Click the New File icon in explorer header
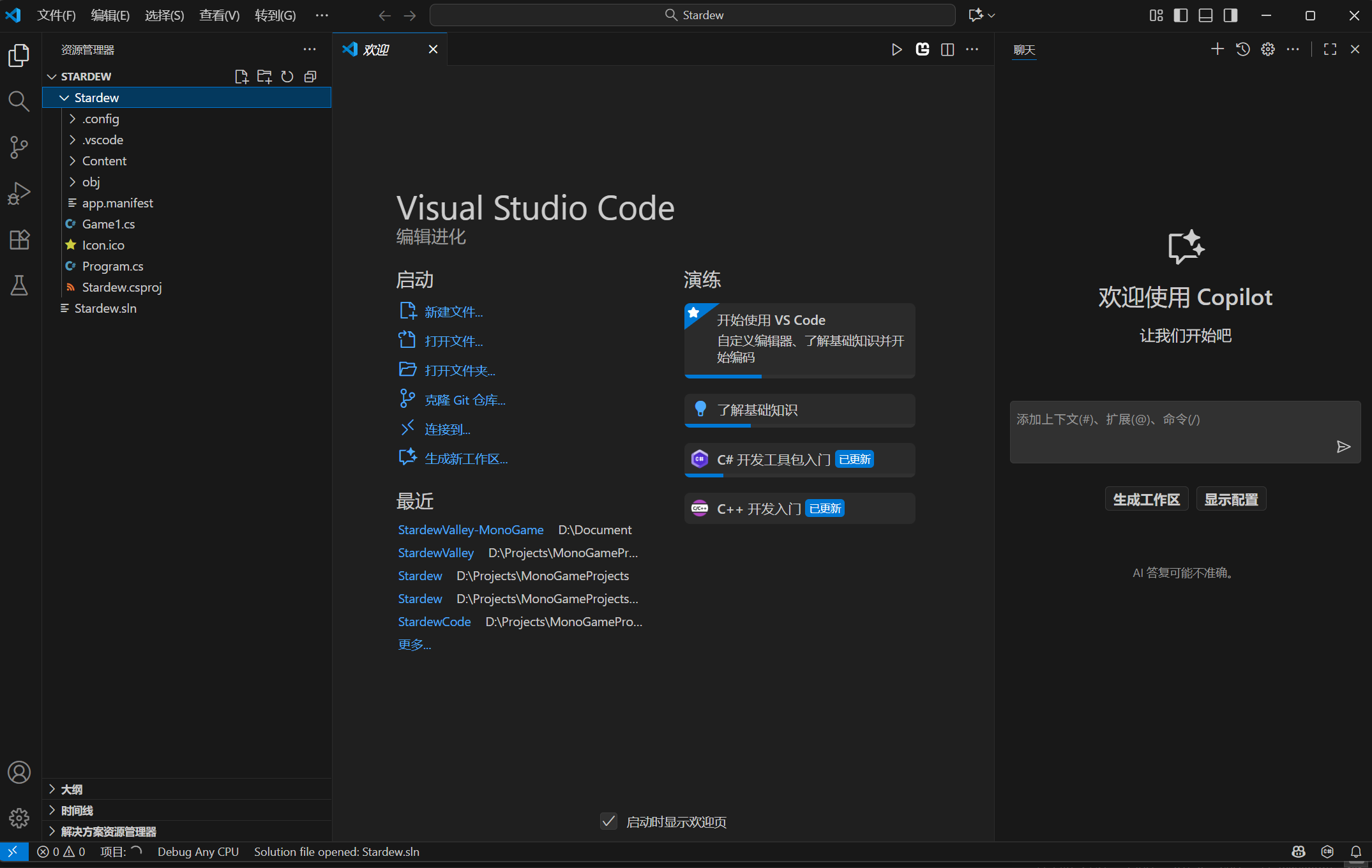 [x=241, y=77]
